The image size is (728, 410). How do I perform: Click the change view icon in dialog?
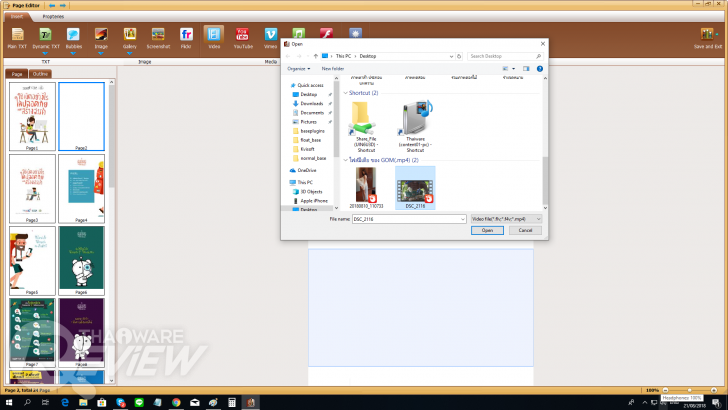coord(506,69)
